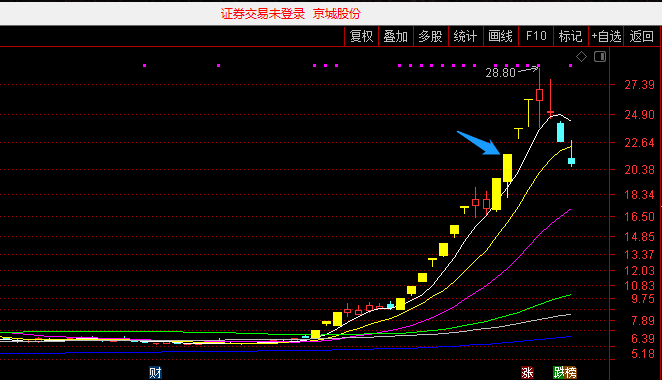Image resolution: width=662 pixels, height=380 pixels.
Task: Click the blue arrow annotation on the chart
Action: [479, 143]
